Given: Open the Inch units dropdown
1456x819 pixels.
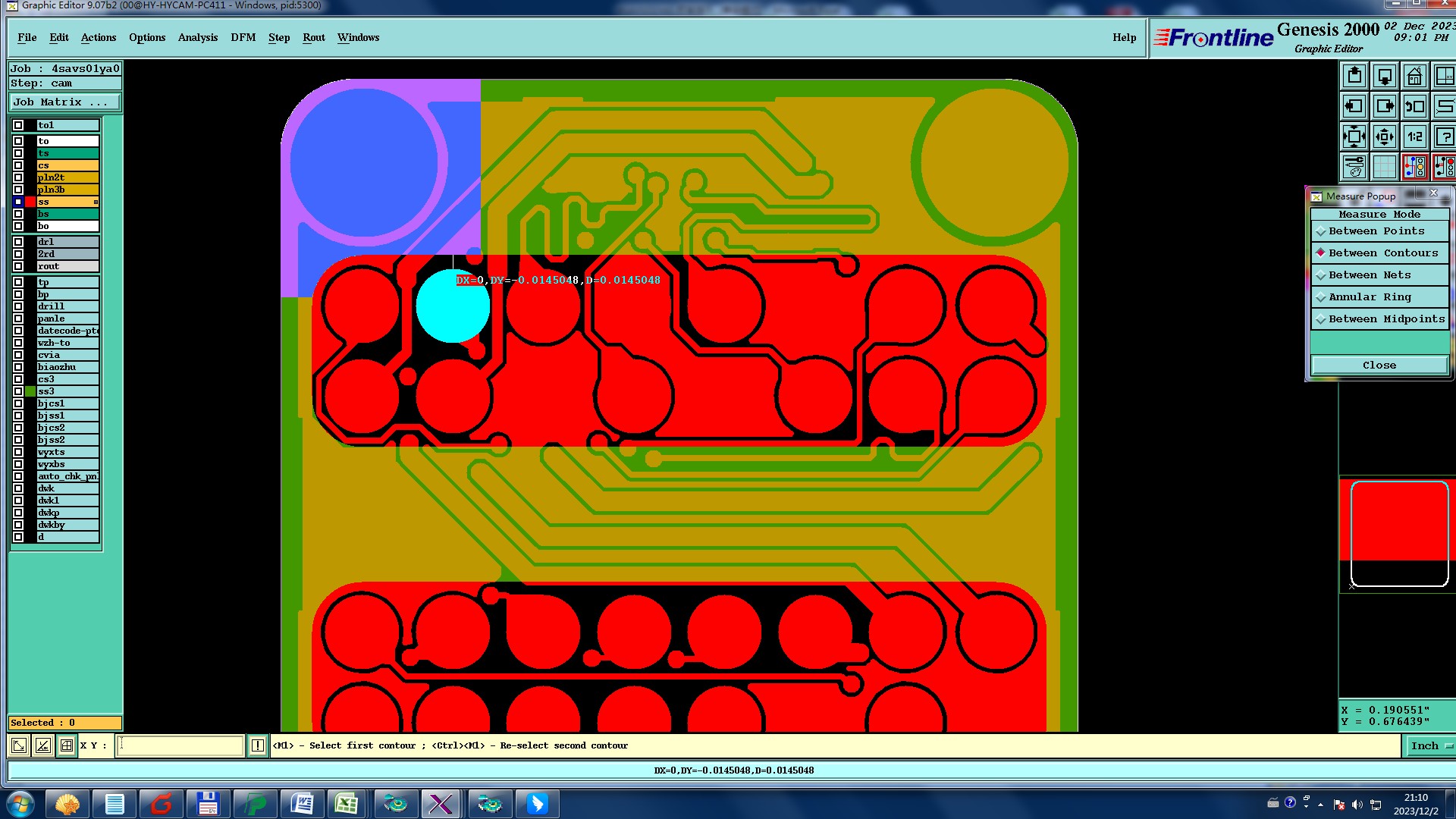Looking at the screenshot, I should tap(1430, 745).
